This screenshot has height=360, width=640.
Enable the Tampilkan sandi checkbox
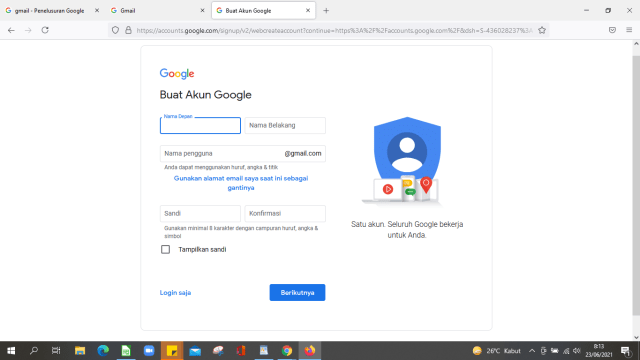[x=165, y=249]
